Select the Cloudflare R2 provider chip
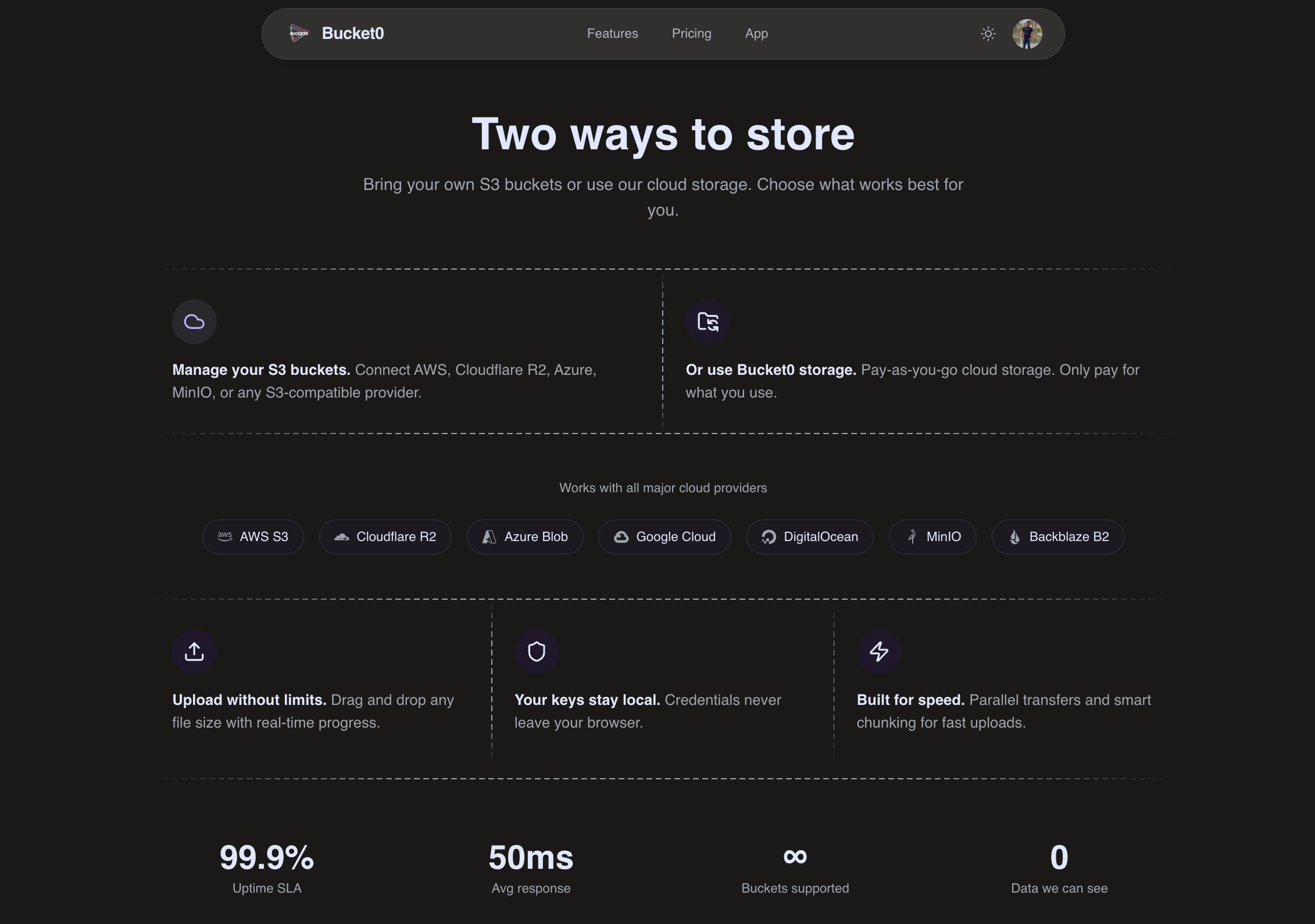Viewport: 1315px width, 924px height. coord(385,536)
